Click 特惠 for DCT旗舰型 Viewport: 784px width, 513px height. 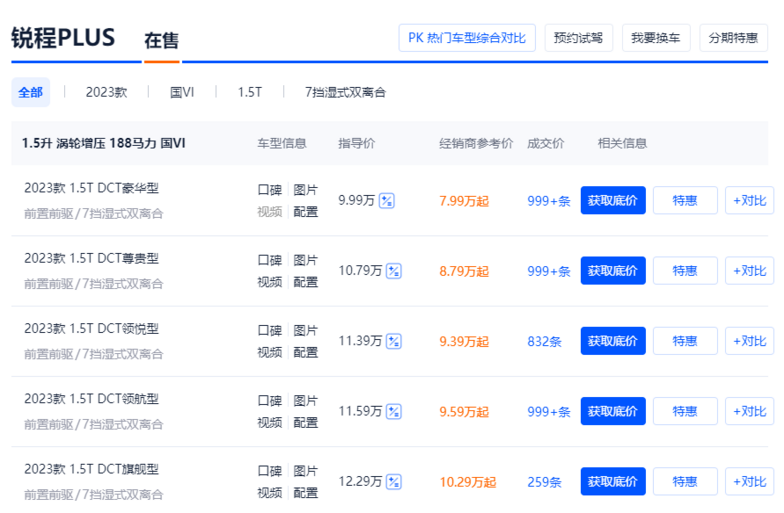point(685,482)
